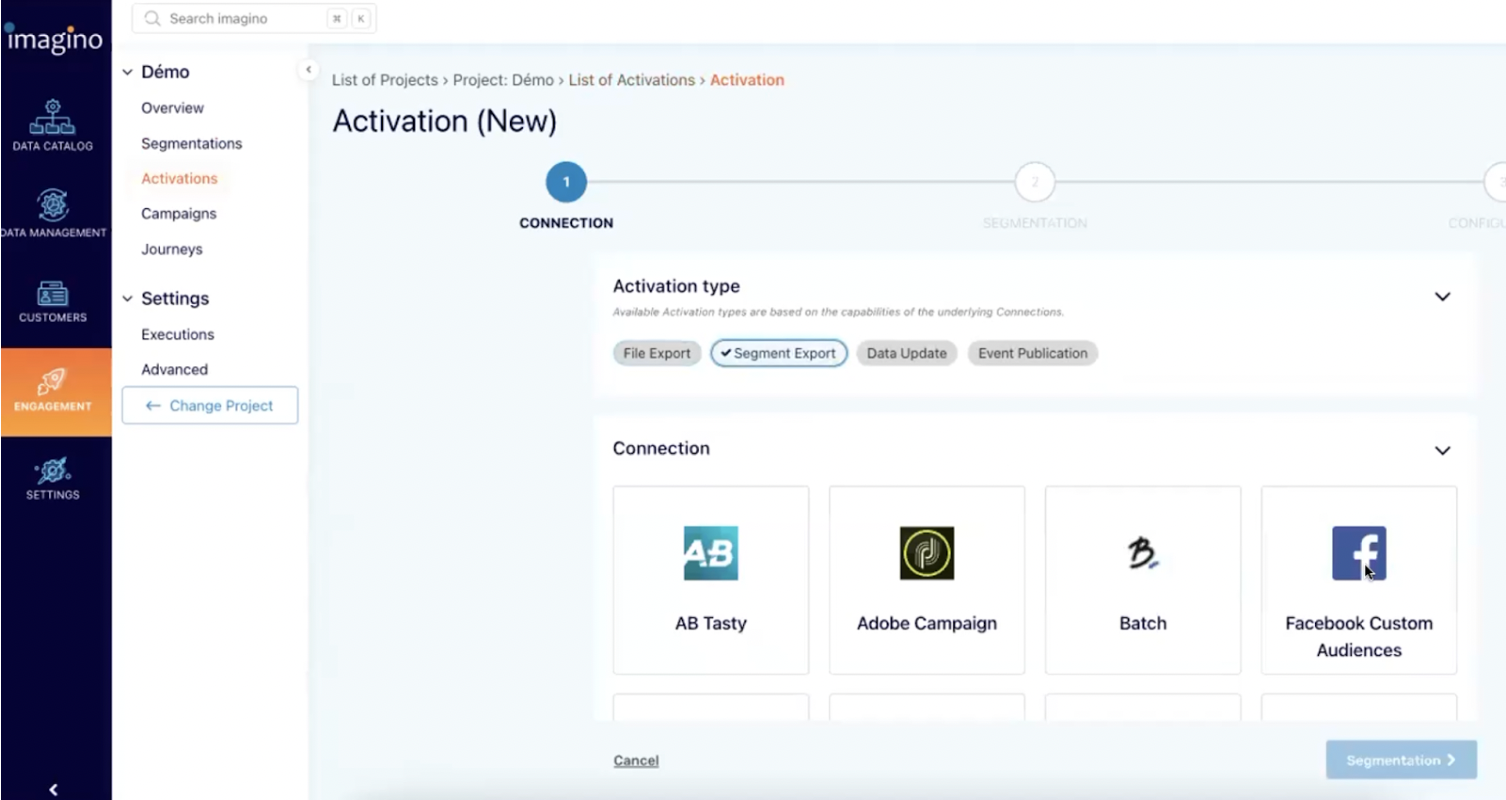Click the Search imagino field

click(254, 19)
